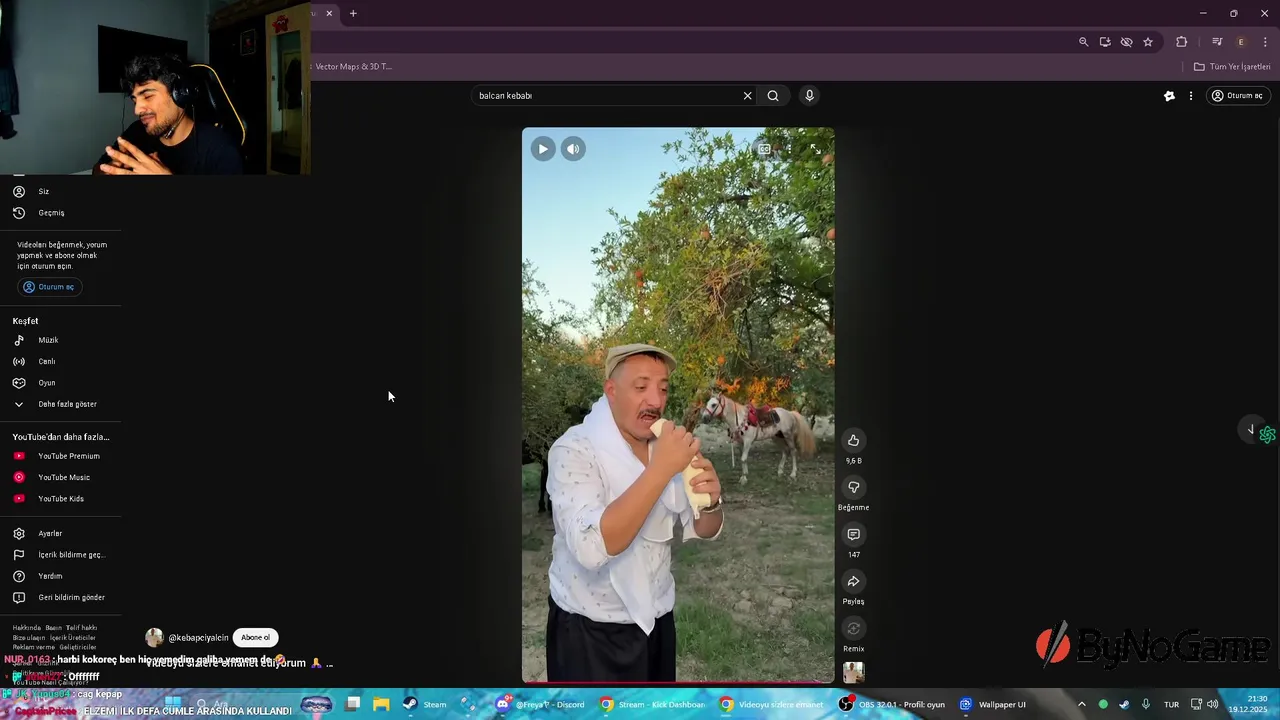Go to next short with down arrow

(x=1250, y=430)
